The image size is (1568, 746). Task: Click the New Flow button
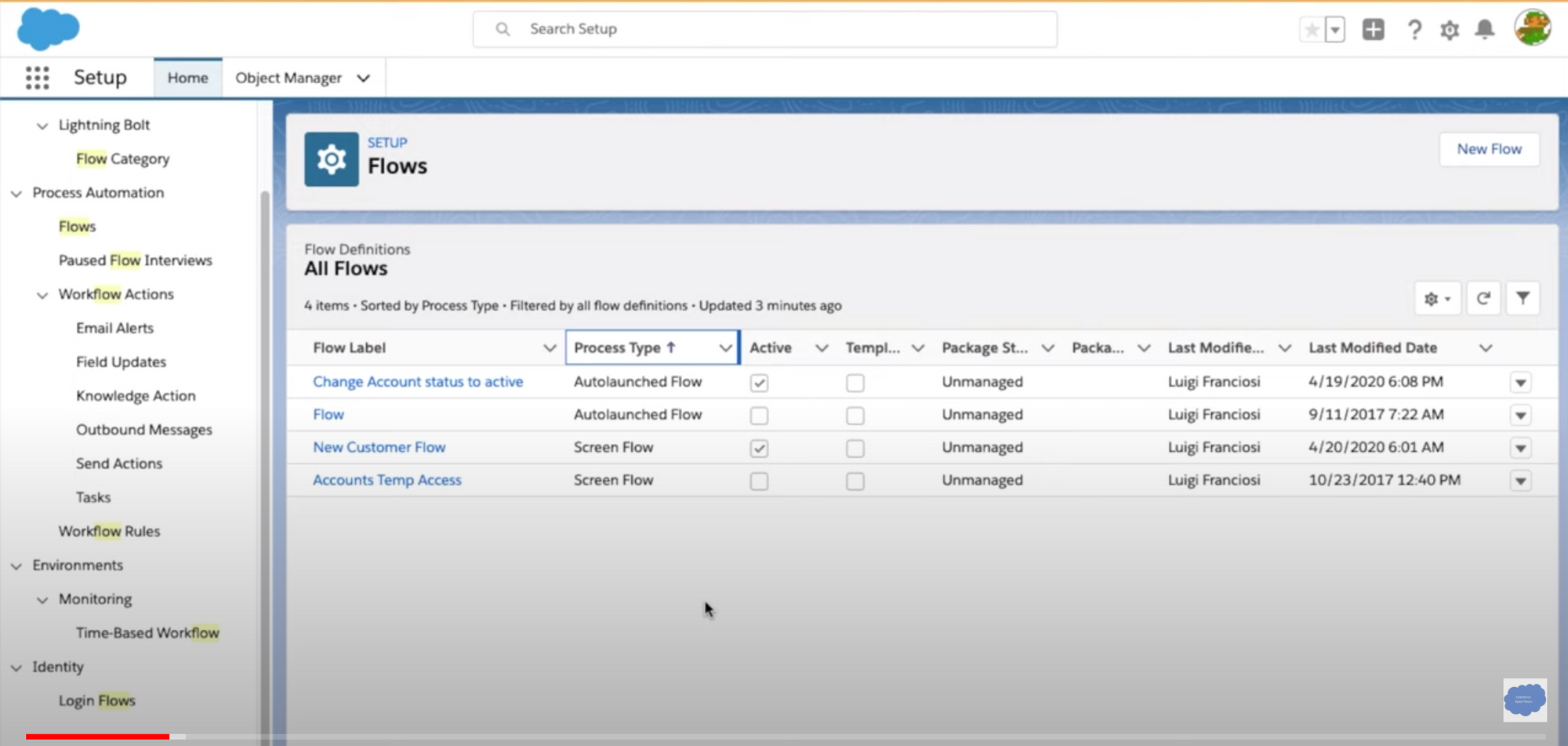[x=1489, y=149]
